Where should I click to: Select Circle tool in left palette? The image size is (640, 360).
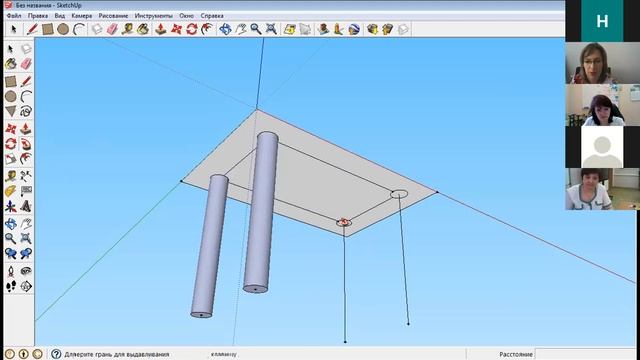point(11,96)
